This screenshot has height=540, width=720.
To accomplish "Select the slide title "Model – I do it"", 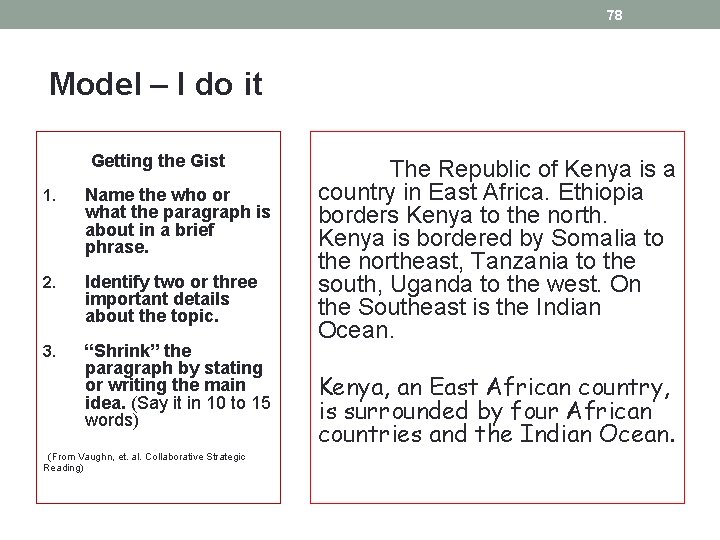I will coord(156,84).
